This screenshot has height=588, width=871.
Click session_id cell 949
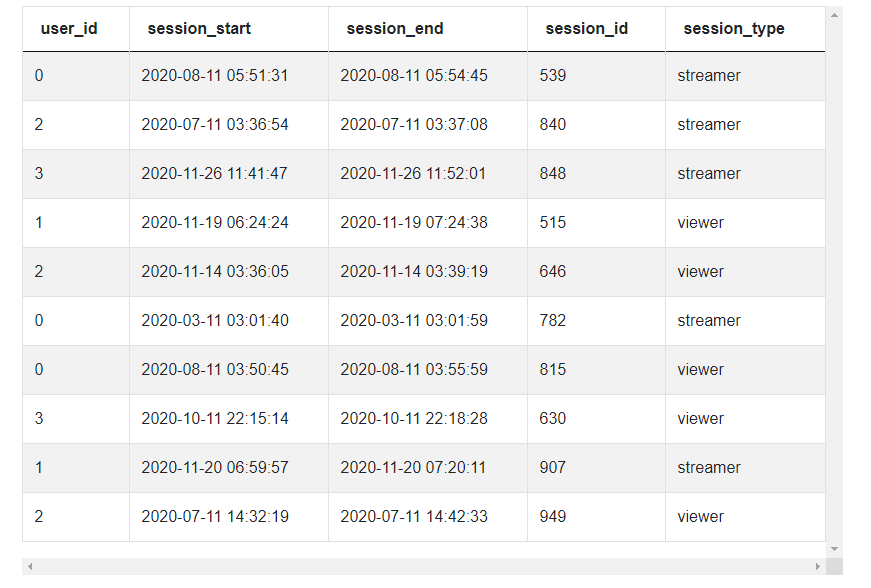tap(553, 516)
